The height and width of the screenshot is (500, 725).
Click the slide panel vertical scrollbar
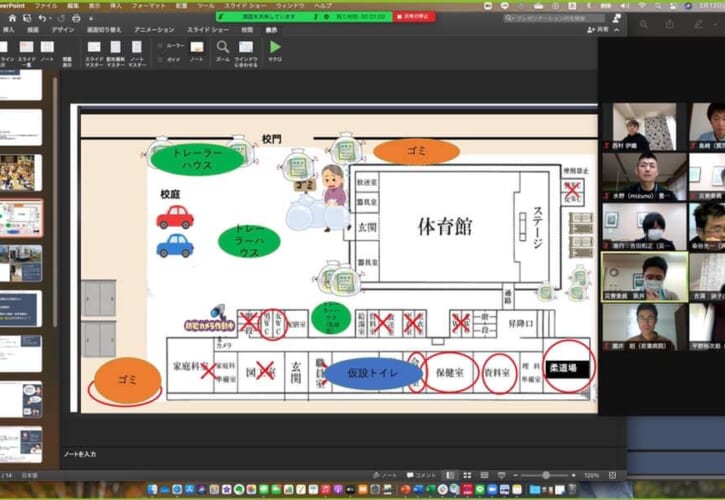[x=55, y=201]
